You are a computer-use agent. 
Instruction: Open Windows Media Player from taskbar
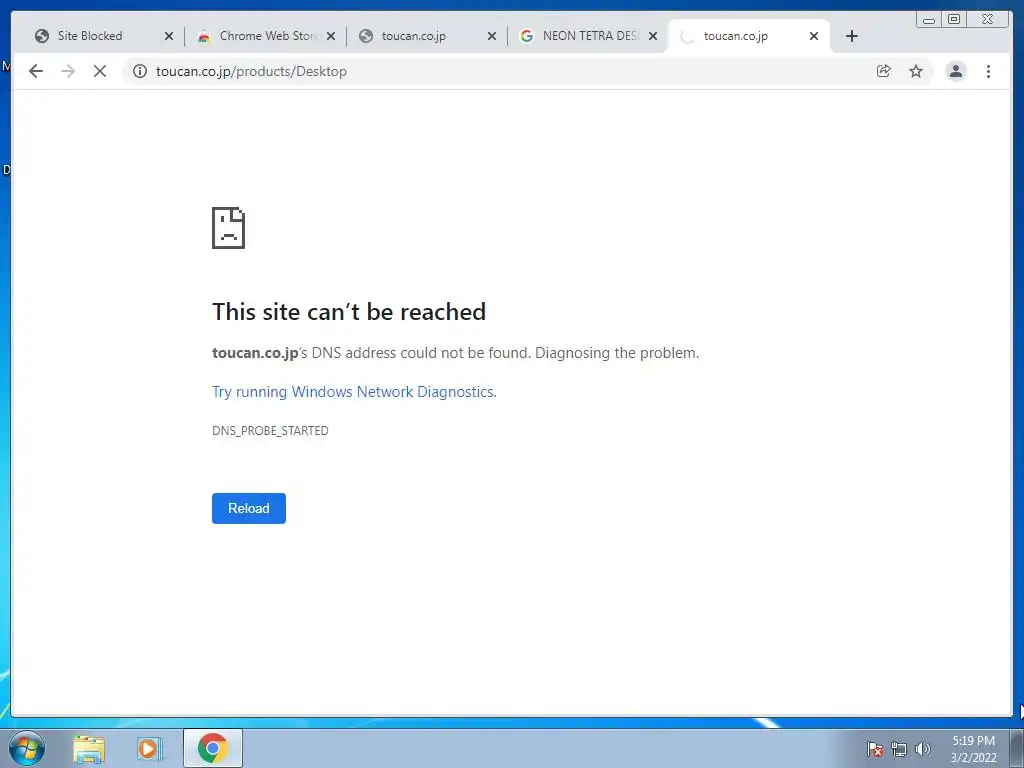(150, 748)
